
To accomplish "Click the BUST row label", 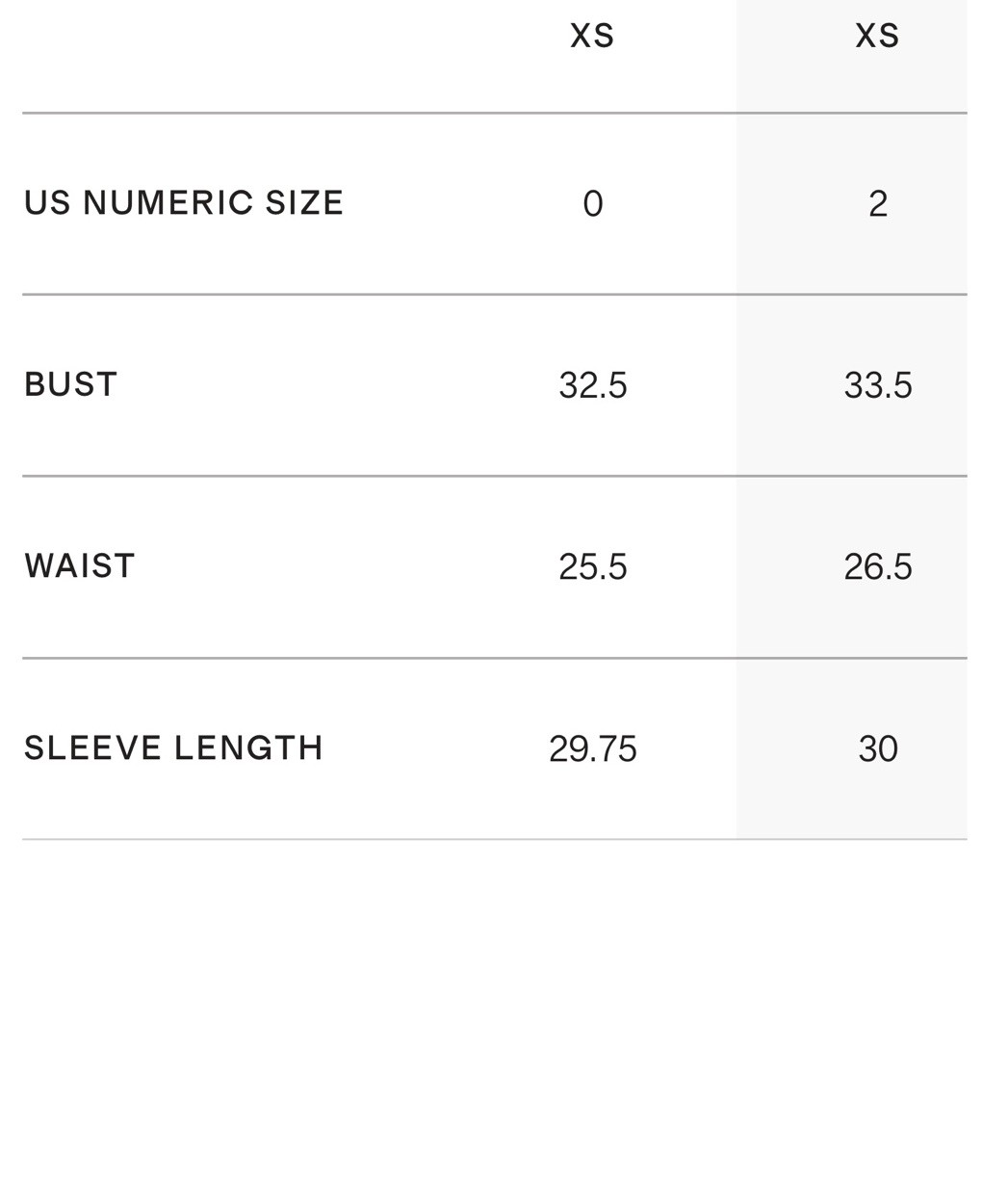I will click(70, 384).
